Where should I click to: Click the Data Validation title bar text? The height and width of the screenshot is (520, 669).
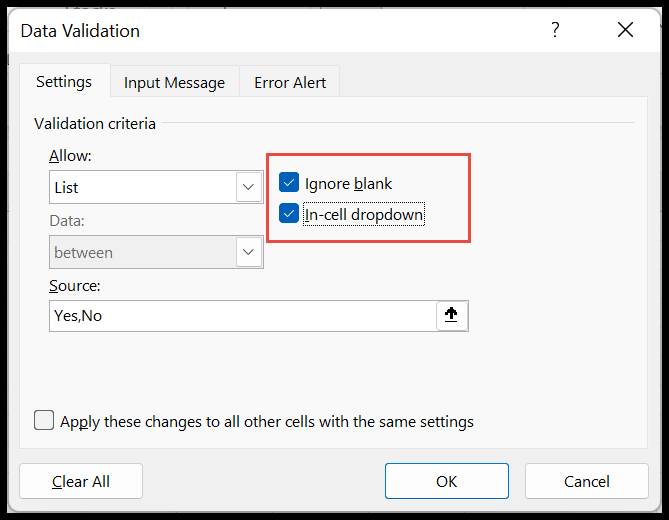point(80,30)
